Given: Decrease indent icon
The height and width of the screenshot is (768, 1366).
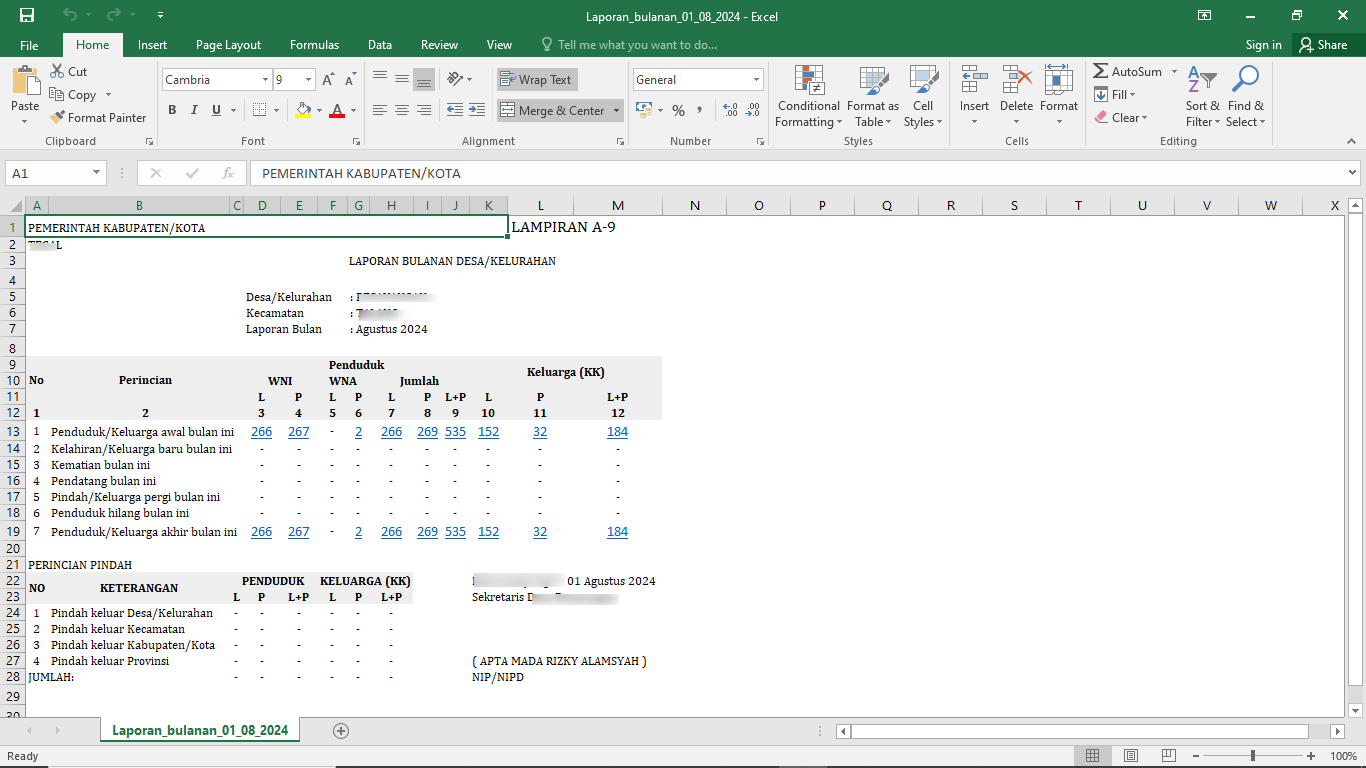Looking at the screenshot, I should 455,110.
